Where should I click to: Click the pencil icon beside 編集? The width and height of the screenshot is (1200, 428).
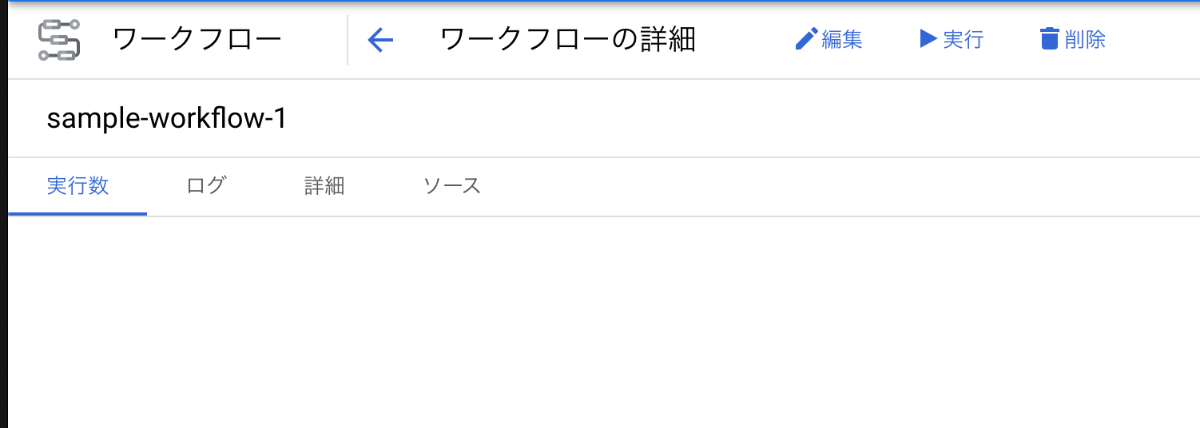click(806, 39)
